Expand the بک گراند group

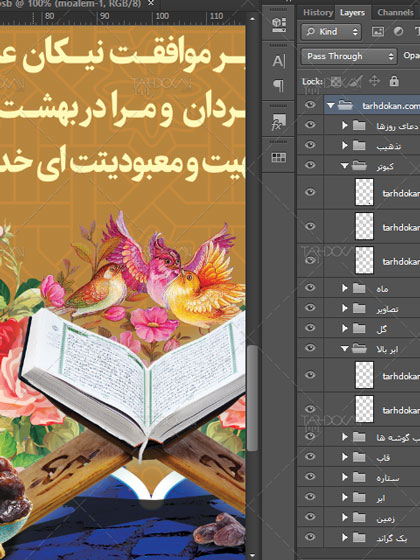pos(345,537)
